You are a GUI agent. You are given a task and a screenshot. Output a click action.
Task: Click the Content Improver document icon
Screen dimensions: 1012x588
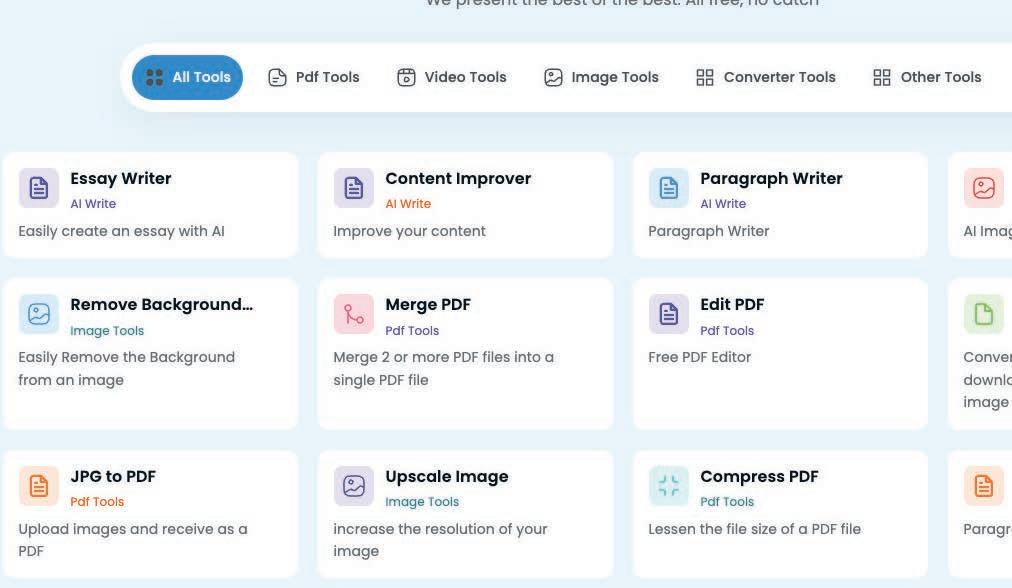[354, 188]
